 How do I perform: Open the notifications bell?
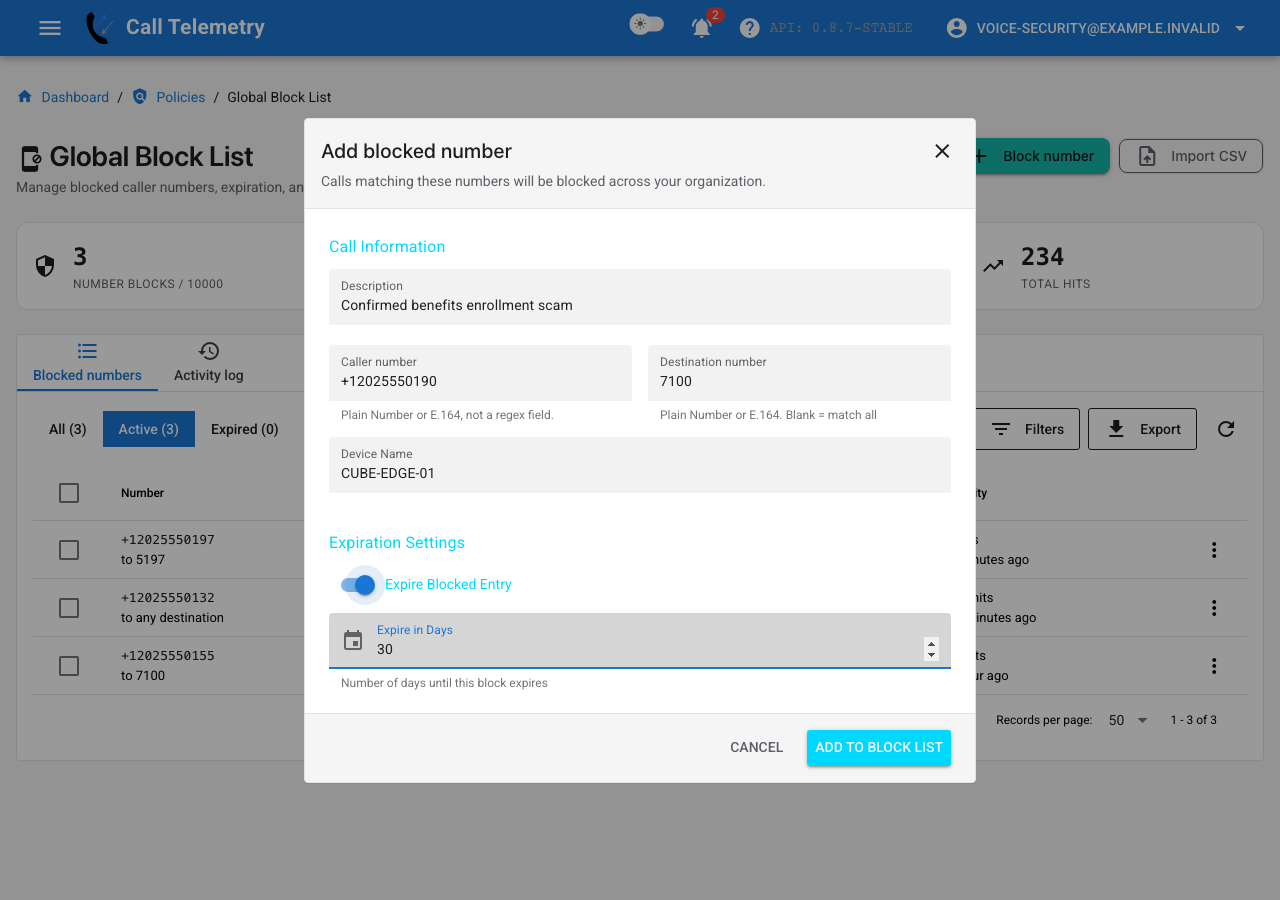702,28
